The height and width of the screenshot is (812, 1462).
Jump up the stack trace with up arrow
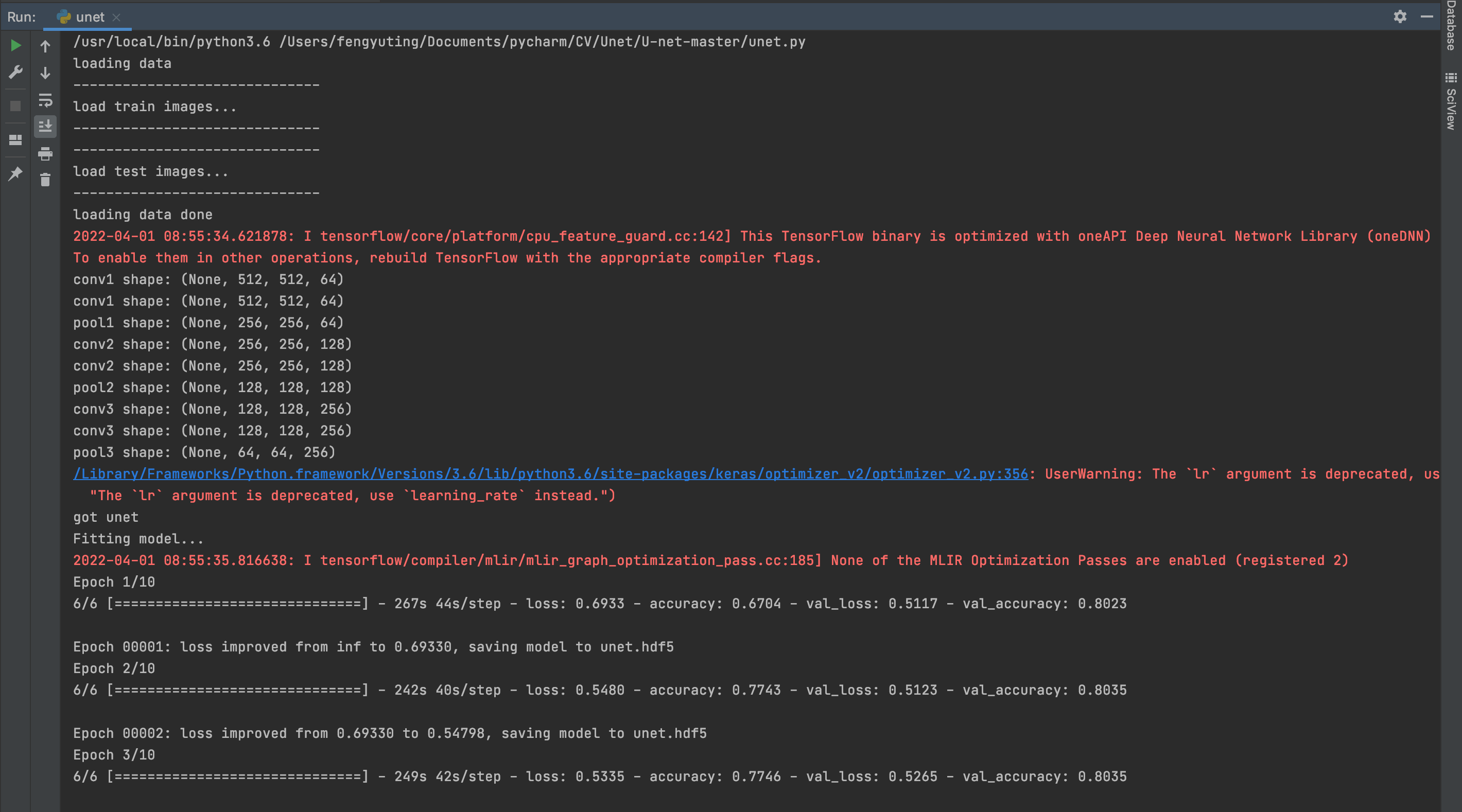point(45,46)
